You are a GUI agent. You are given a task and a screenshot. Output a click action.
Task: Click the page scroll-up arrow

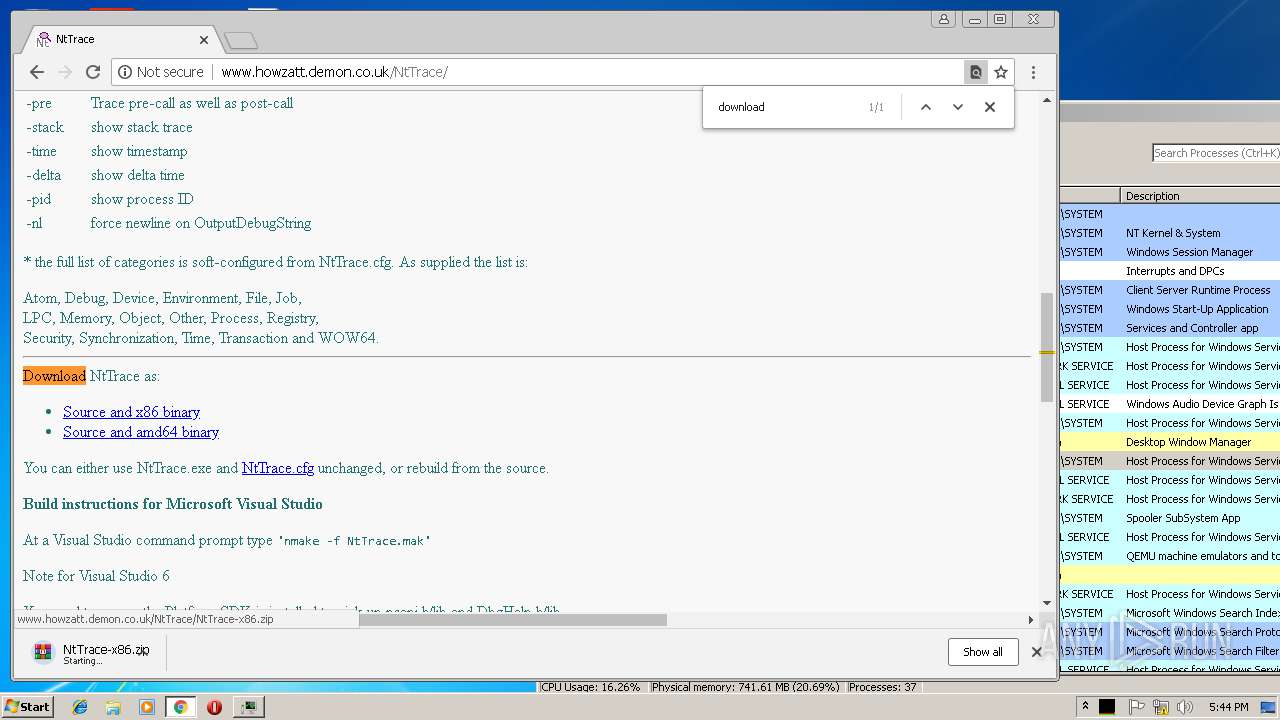pyautogui.click(x=1047, y=100)
